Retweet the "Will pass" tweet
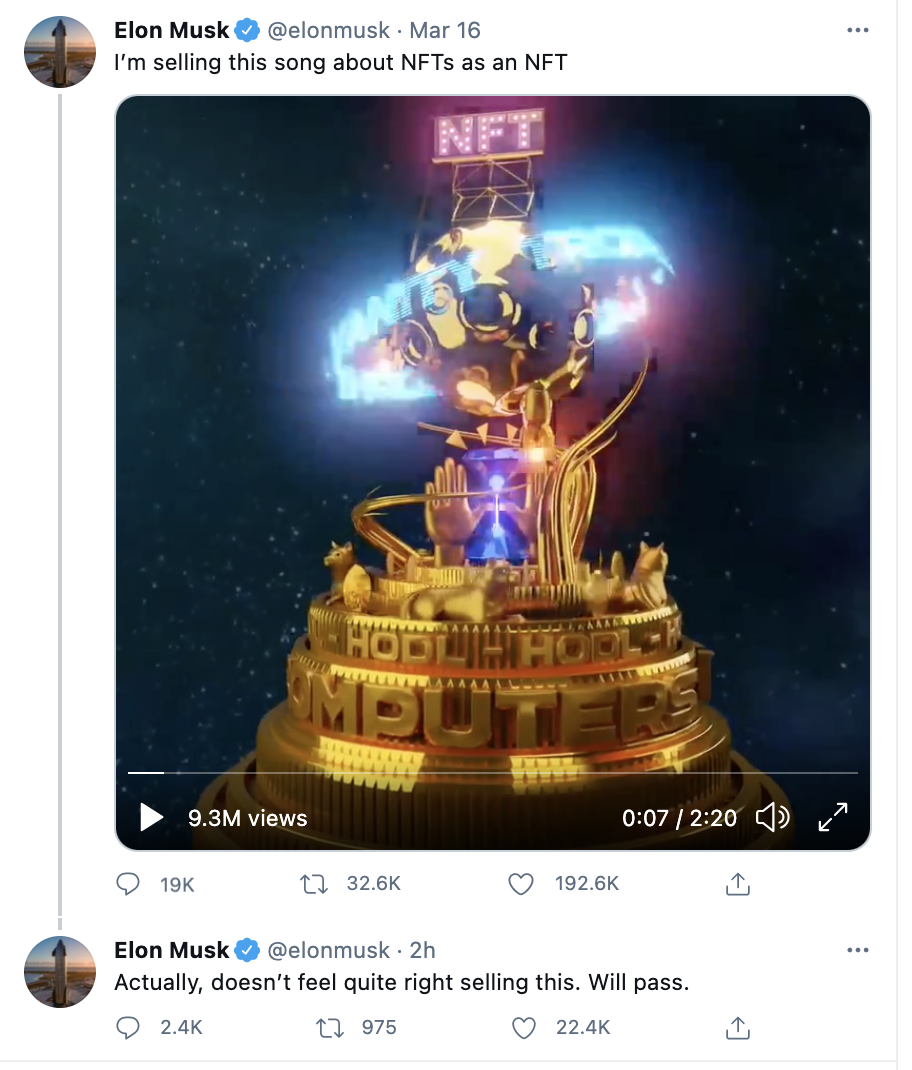The height and width of the screenshot is (1070, 912). [327, 1027]
